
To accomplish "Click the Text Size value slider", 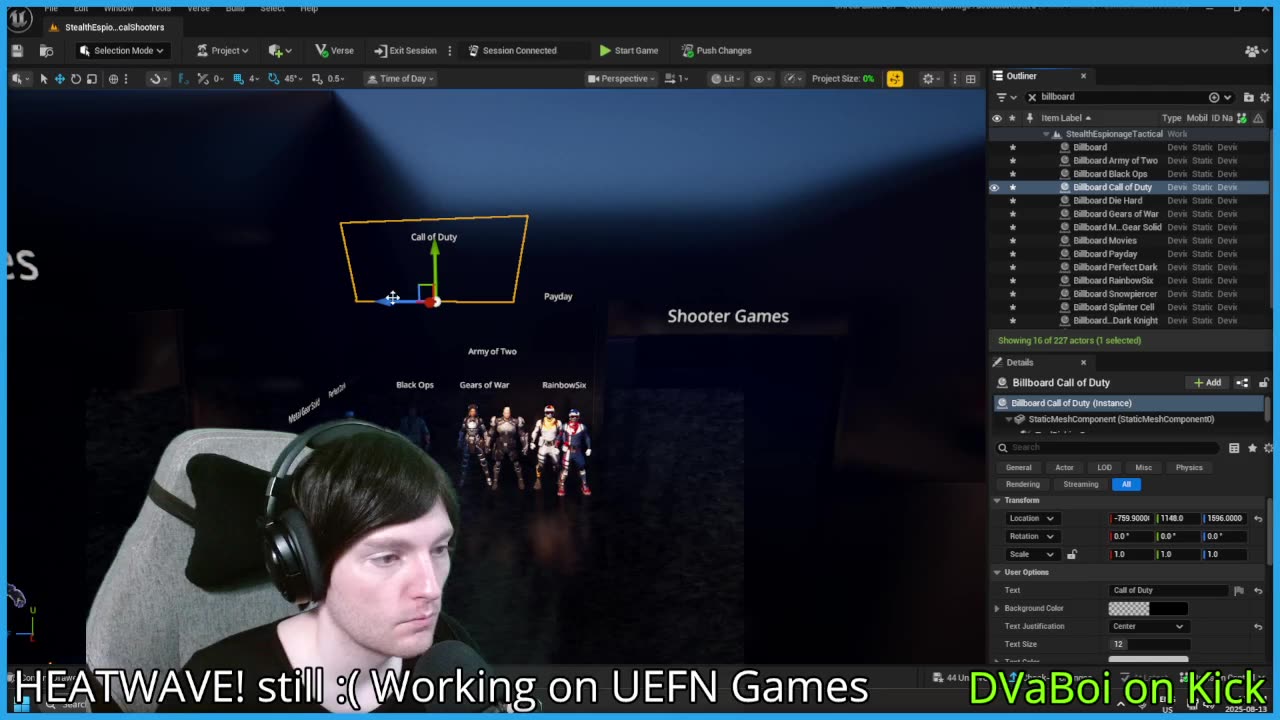I will pos(1148,644).
